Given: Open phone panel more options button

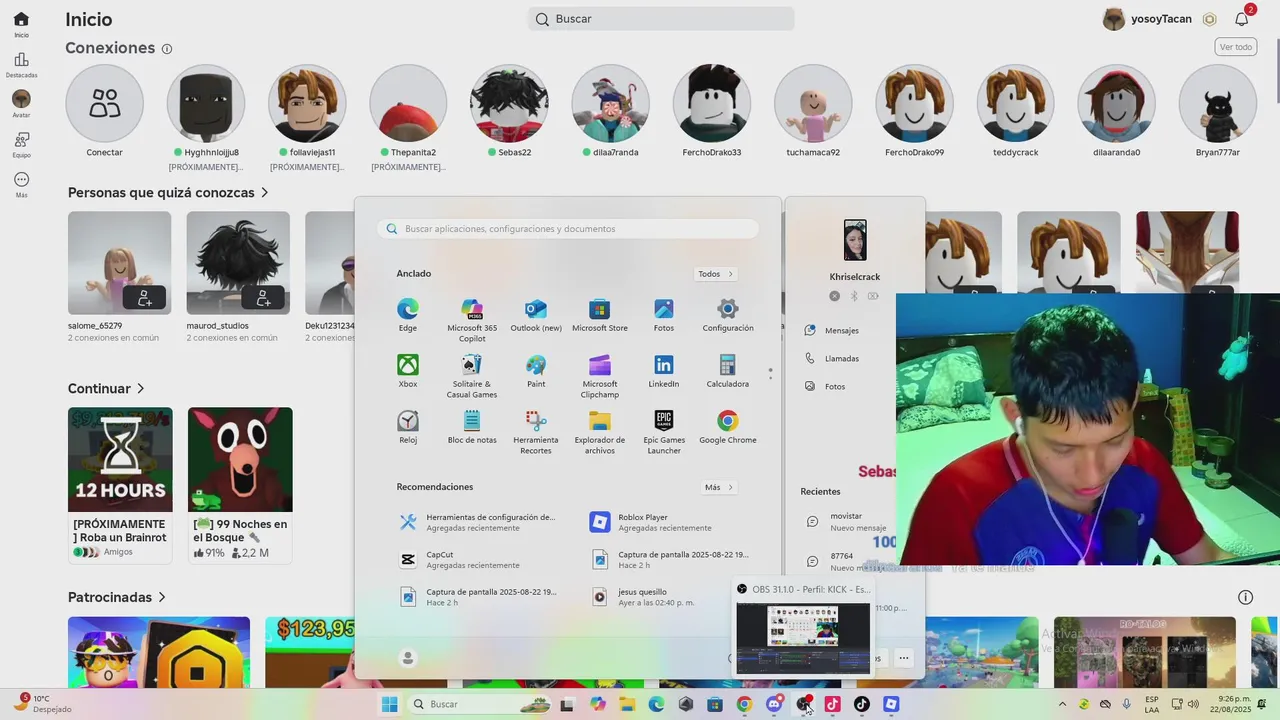Looking at the screenshot, I should pyautogui.click(x=903, y=658).
